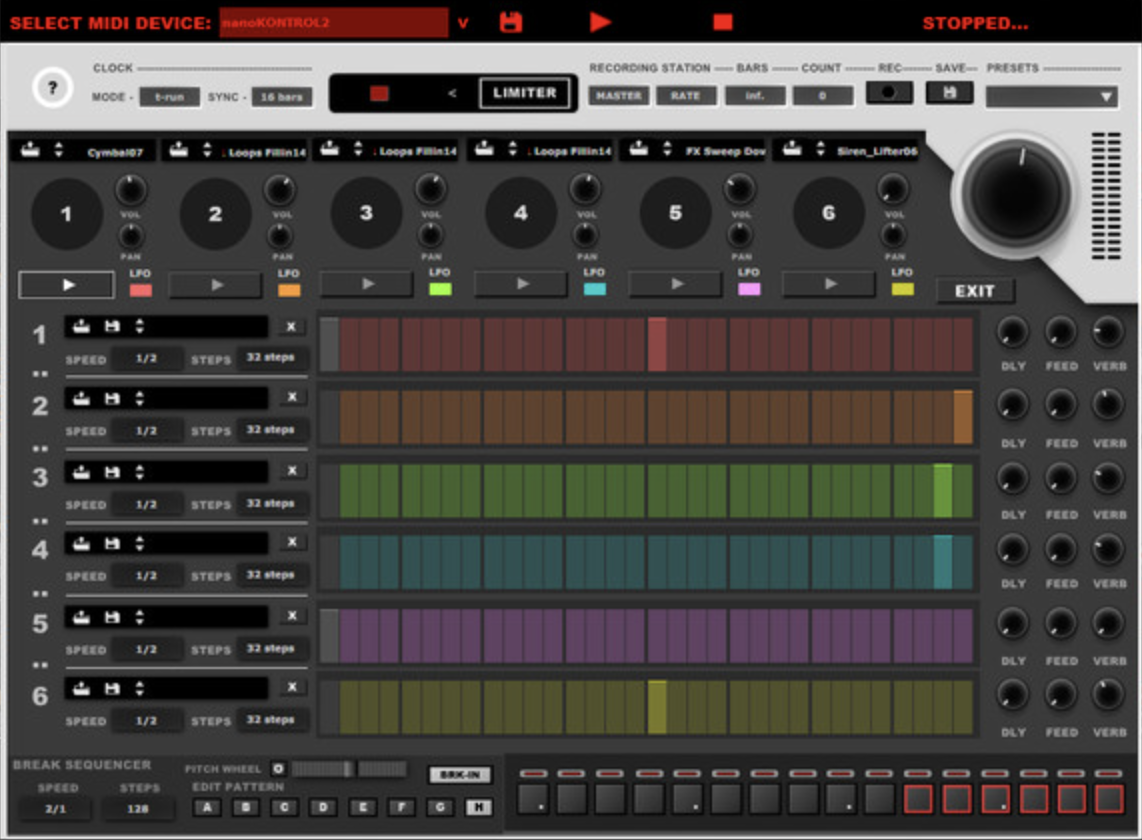Change STEPS 32 steps value in row 5
Image resolution: width=1142 pixels, height=840 pixels.
(x=270, y=648)
